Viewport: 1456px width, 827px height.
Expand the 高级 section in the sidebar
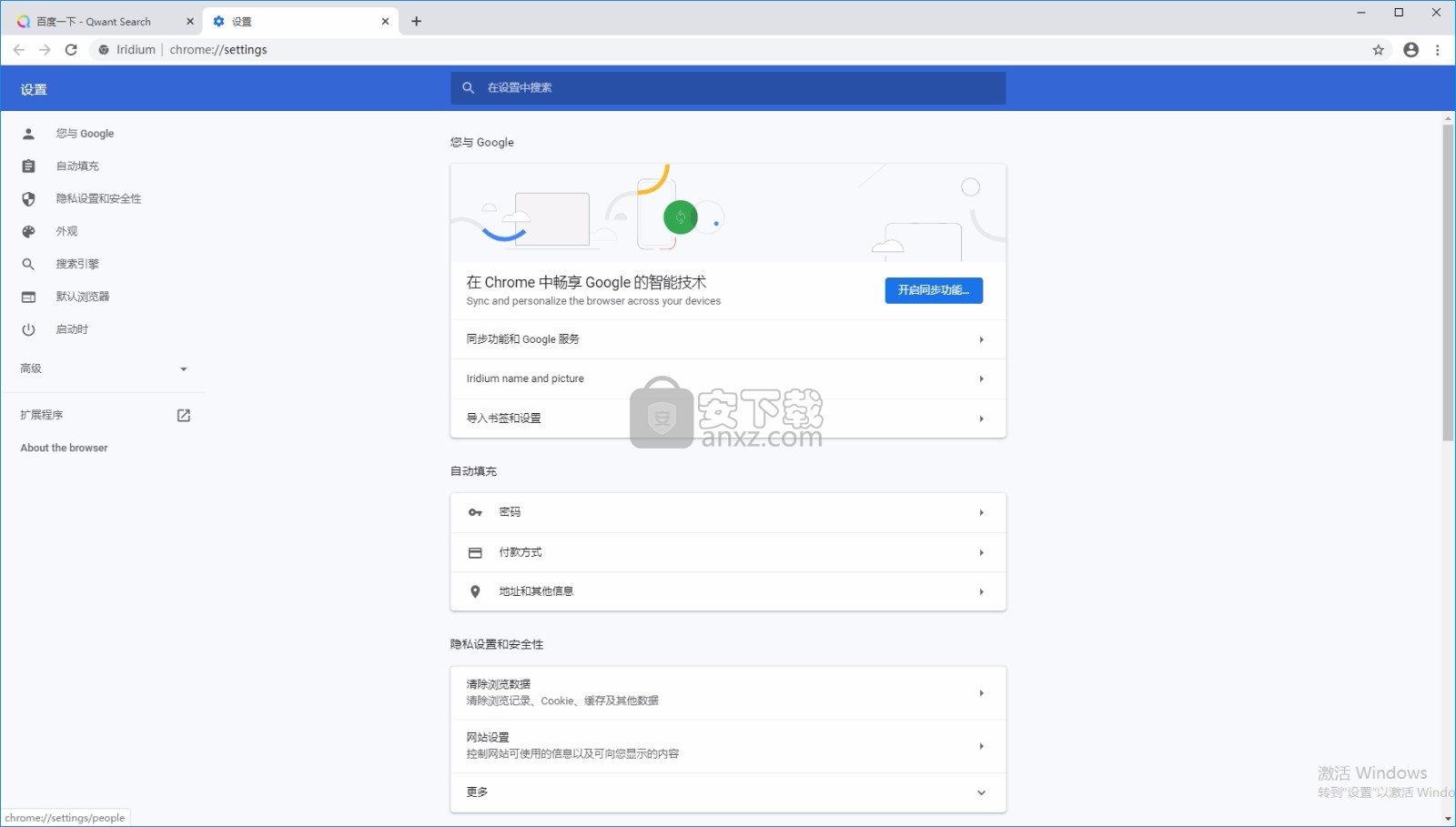coord(103,368)
